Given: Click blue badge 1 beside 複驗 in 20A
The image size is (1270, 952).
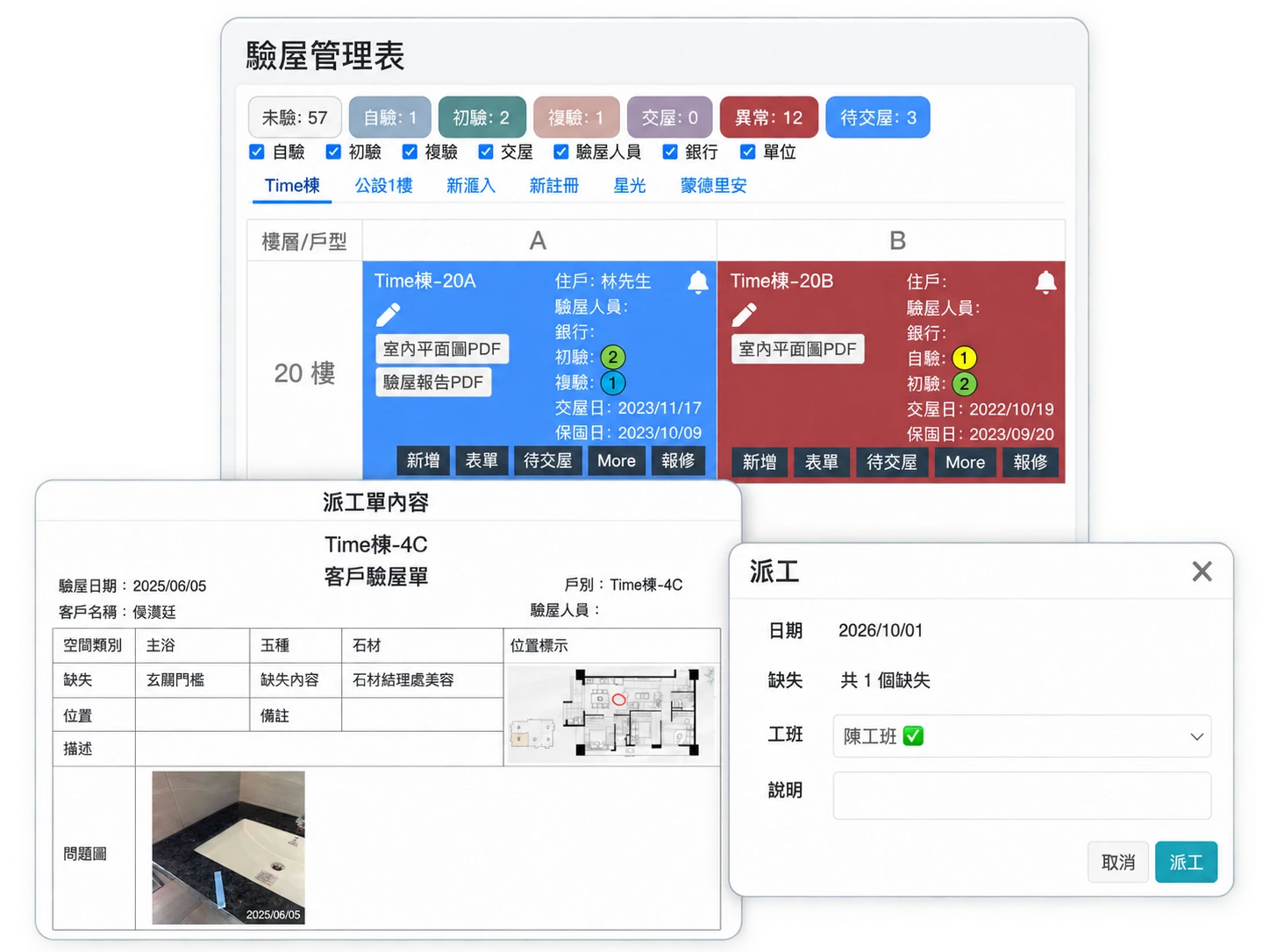Looking at the screenshot, I should coord(612,383).
